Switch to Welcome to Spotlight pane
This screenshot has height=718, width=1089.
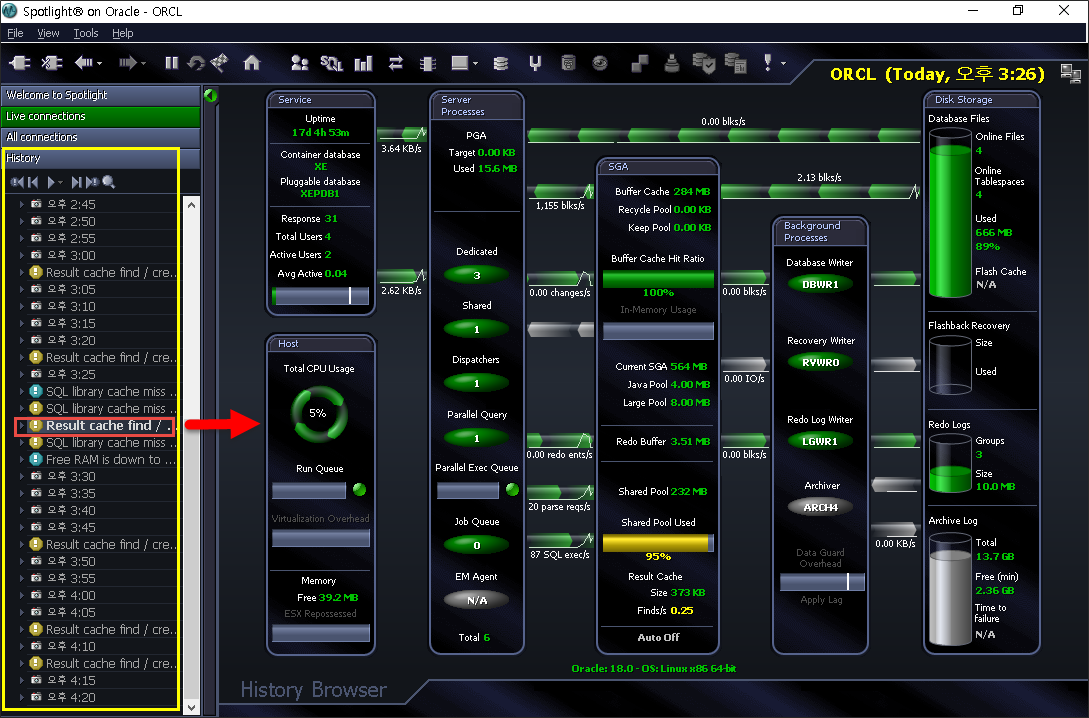(101, 95)
